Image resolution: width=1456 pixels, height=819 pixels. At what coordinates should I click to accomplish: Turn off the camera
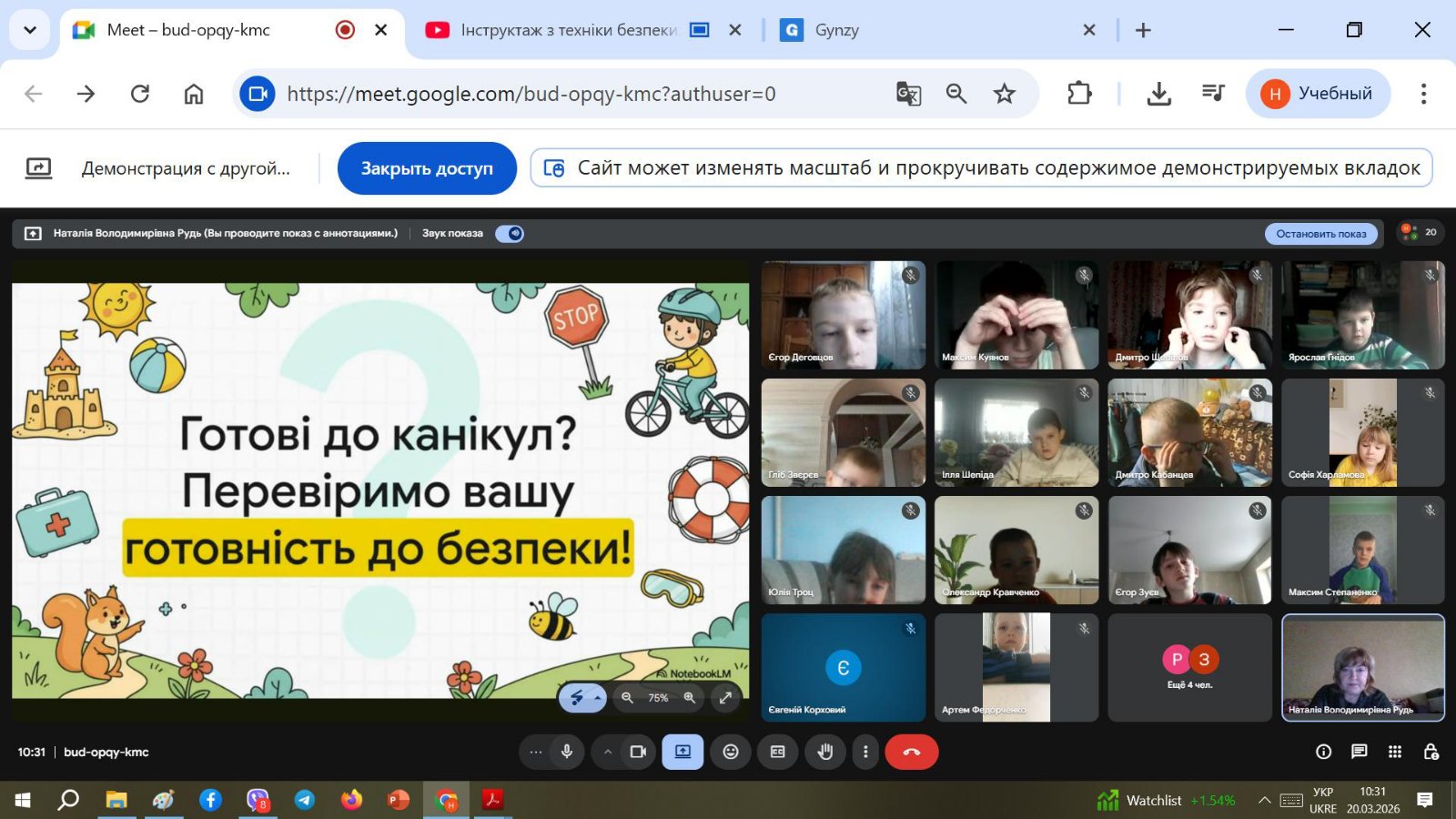[638, 752]
